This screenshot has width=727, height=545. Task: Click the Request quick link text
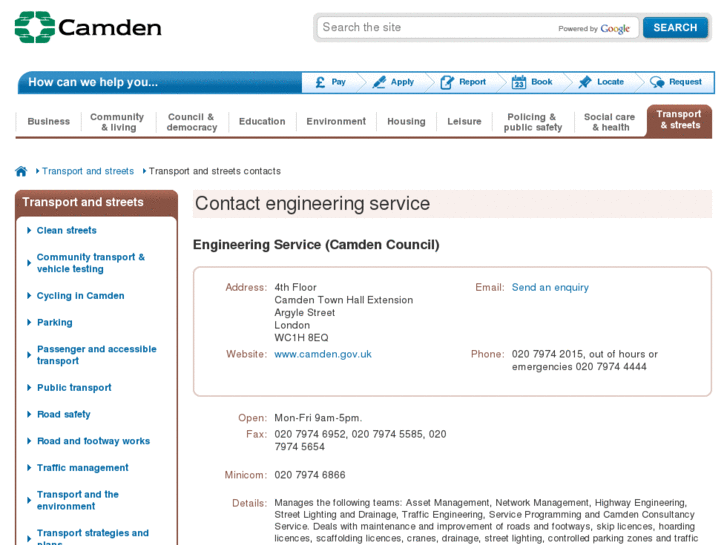pos(685,82)
